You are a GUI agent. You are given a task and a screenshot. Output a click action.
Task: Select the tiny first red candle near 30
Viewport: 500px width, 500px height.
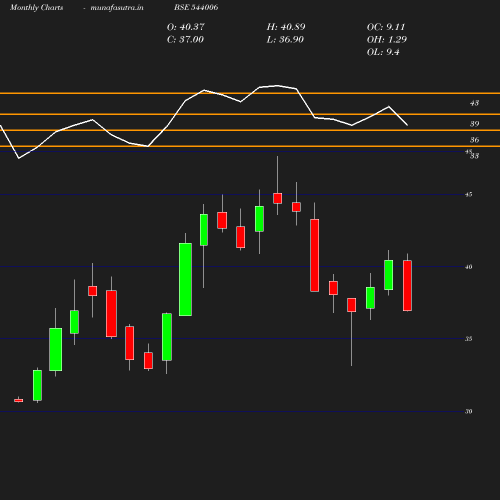(x=19, y=400)
